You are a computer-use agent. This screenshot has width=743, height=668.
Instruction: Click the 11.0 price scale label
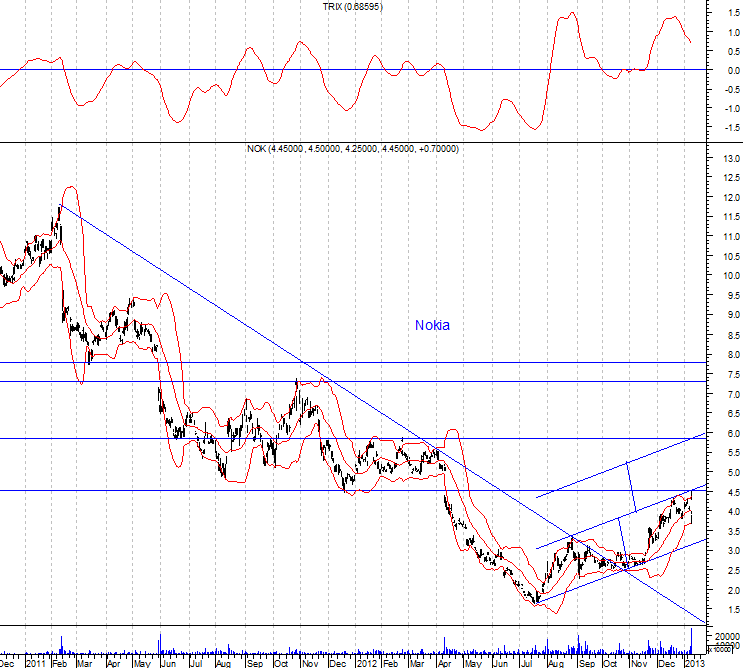(732, 237)
